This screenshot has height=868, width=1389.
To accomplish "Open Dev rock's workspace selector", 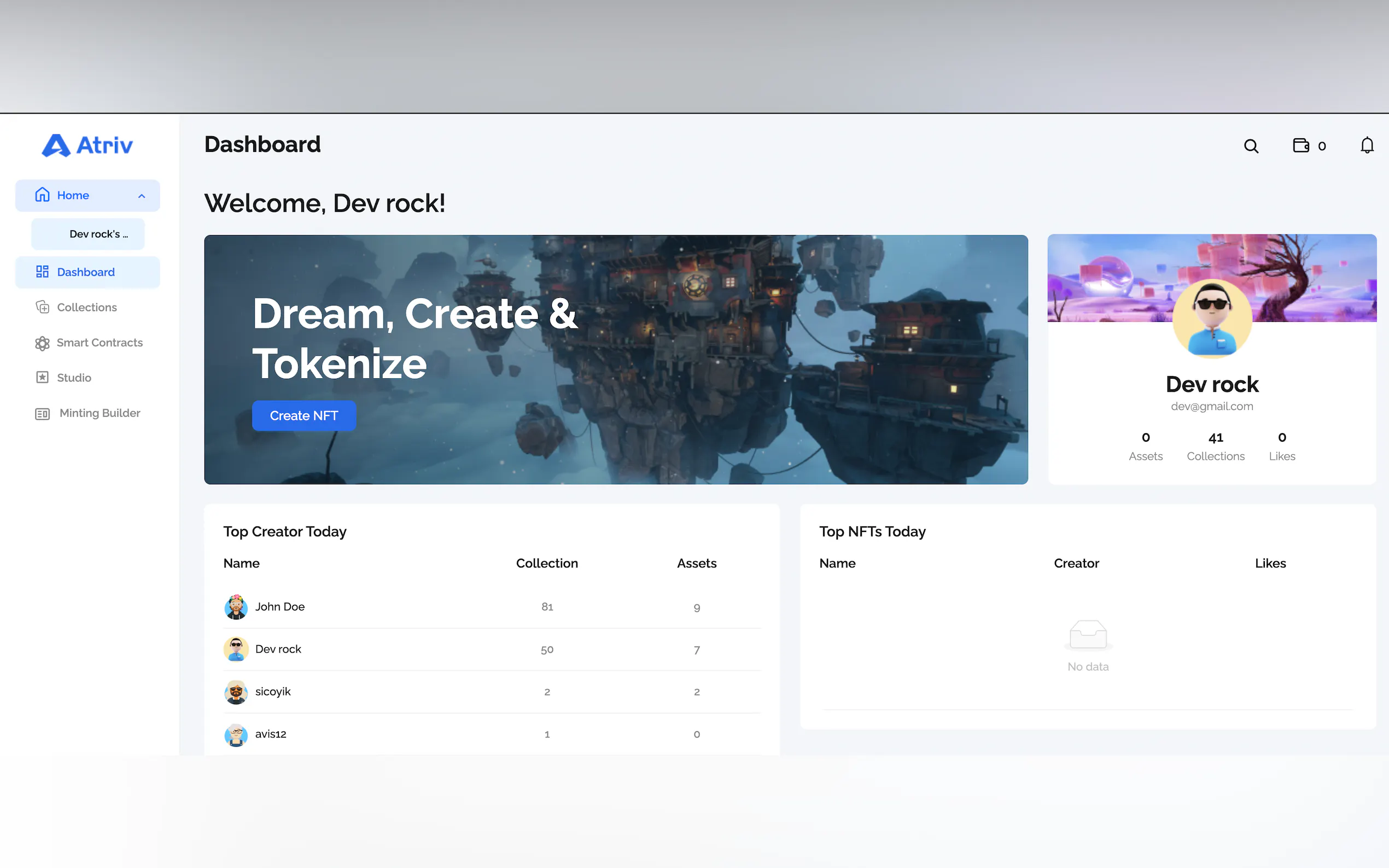I will (88, 234).
